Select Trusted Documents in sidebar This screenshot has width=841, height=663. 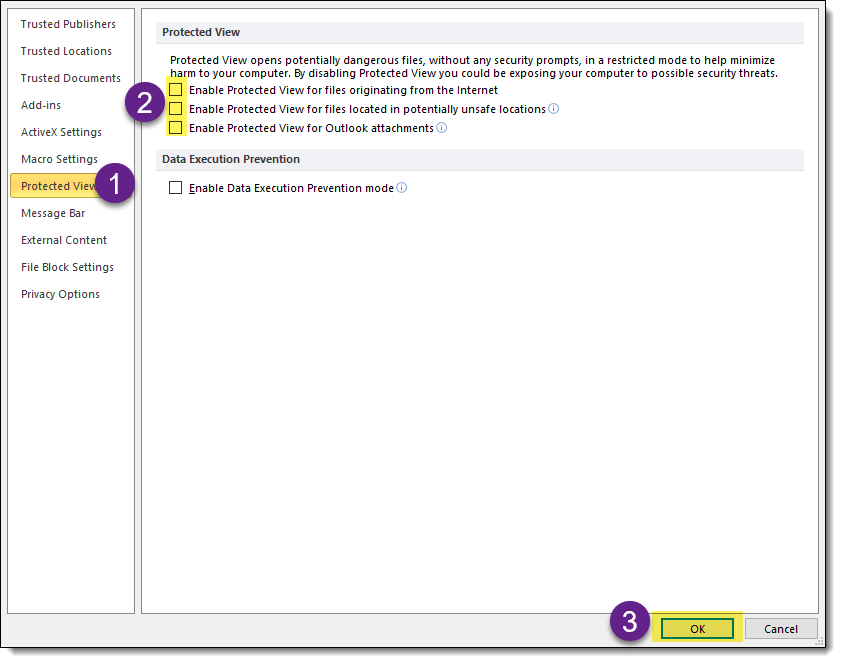pos(70,78)
